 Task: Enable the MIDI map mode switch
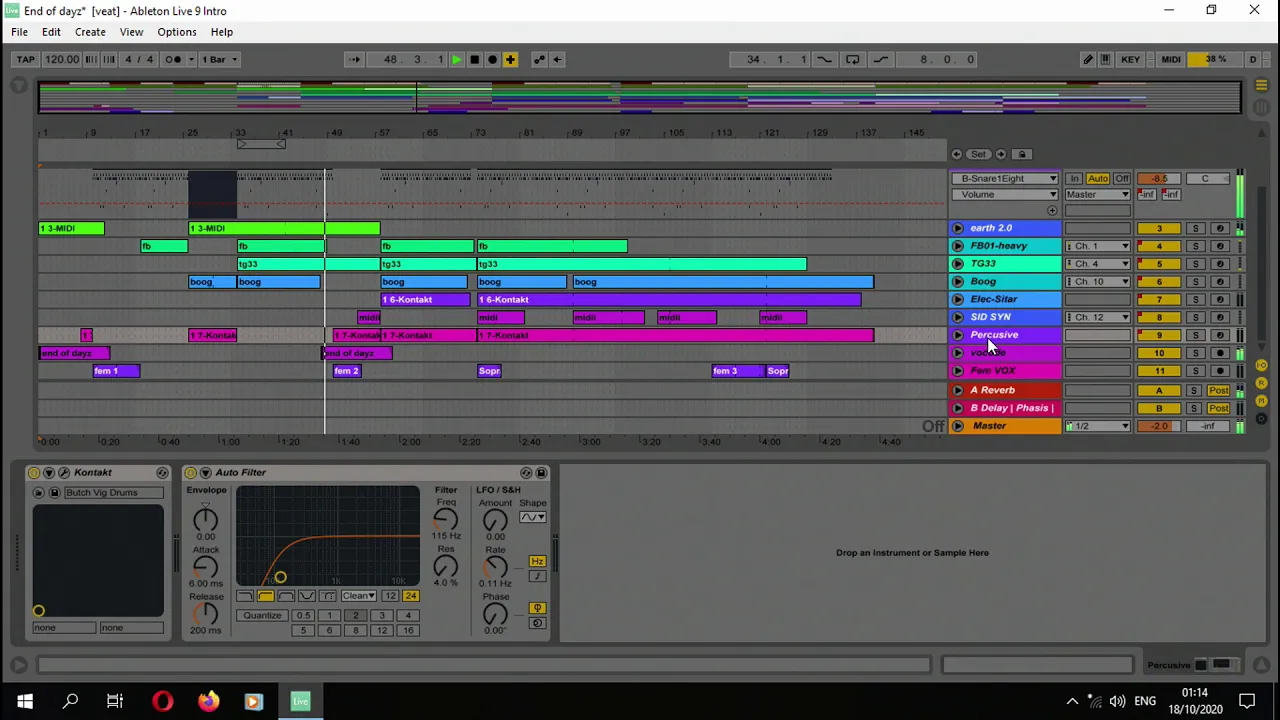1170,59
